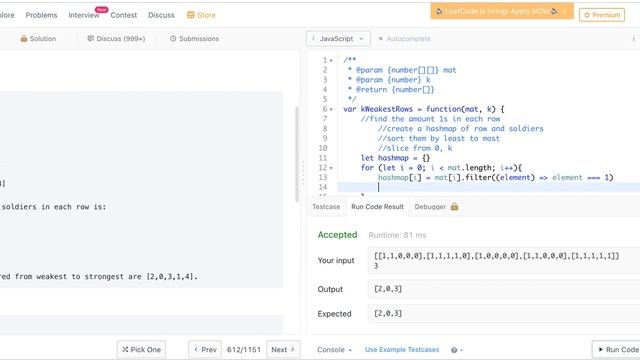Collapse the function fold at line 6
640x360 pixels.
pyautogui.click(x=331, y=109)
